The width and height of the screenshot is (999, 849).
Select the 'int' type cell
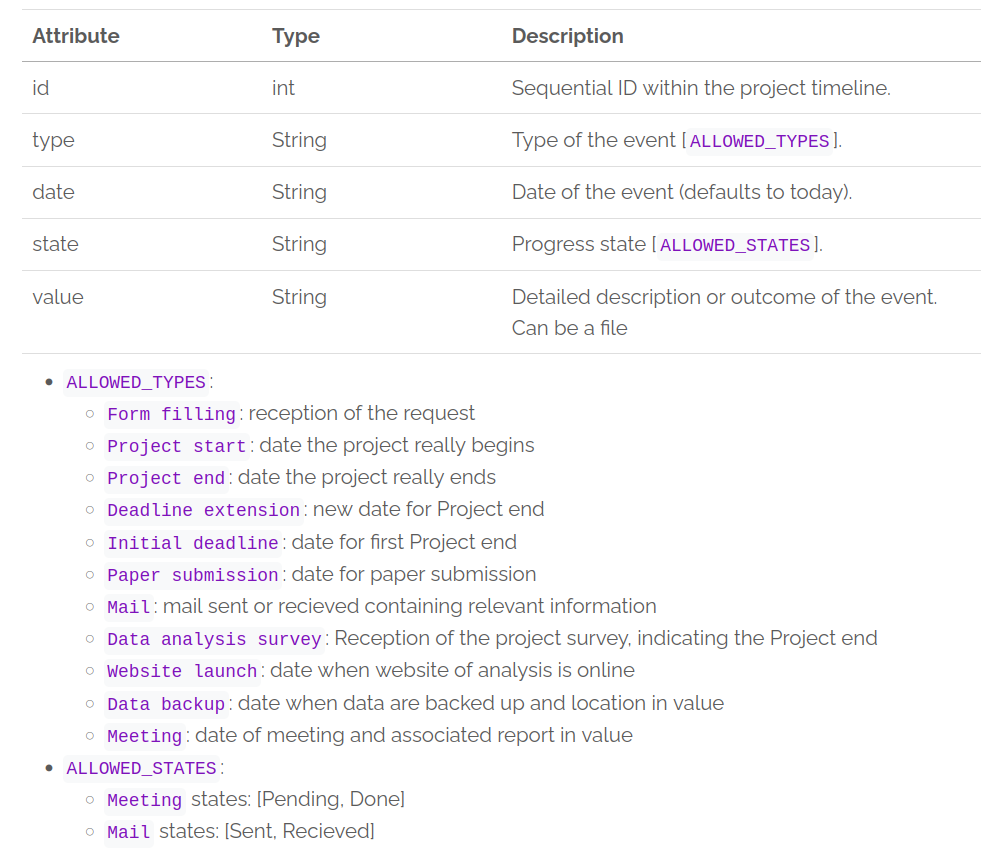tap(283, 88)
